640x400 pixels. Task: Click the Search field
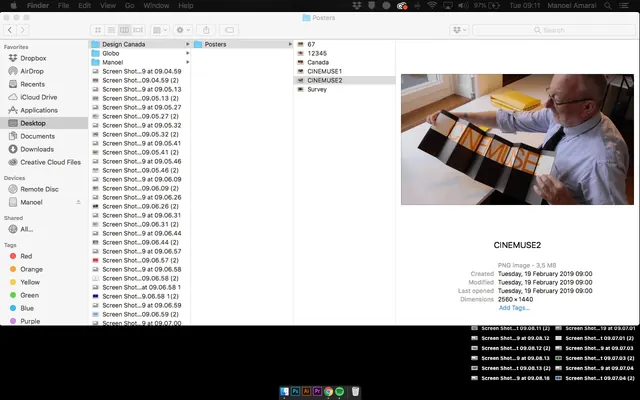554,30
